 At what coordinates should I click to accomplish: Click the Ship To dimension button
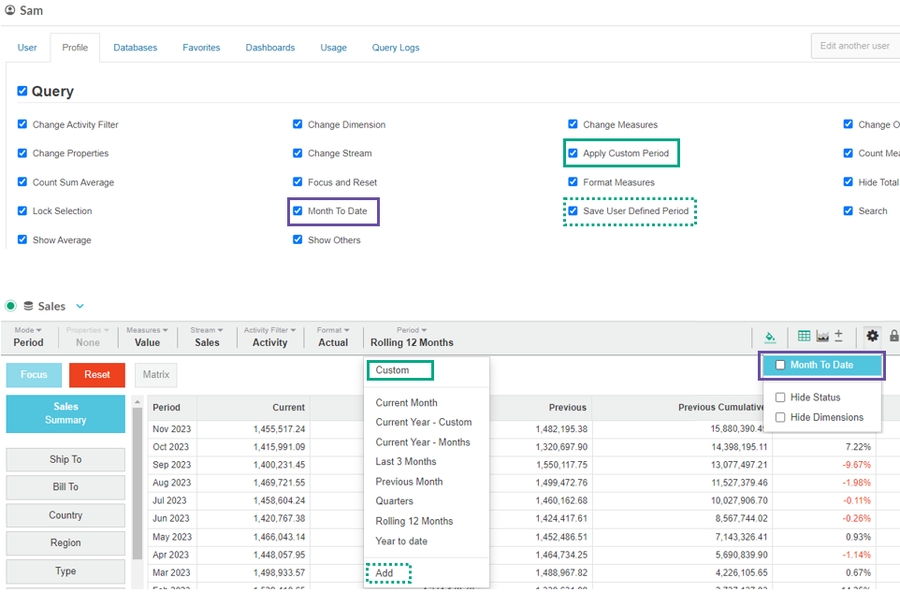click(66, 459)
